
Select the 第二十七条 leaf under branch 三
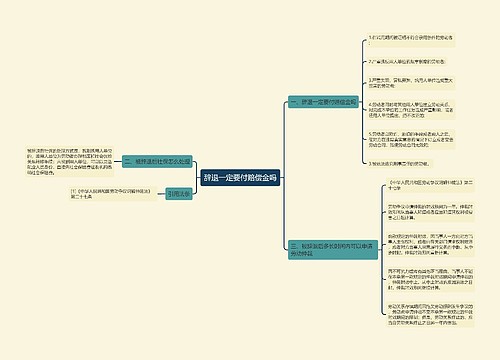coord(430,185)
